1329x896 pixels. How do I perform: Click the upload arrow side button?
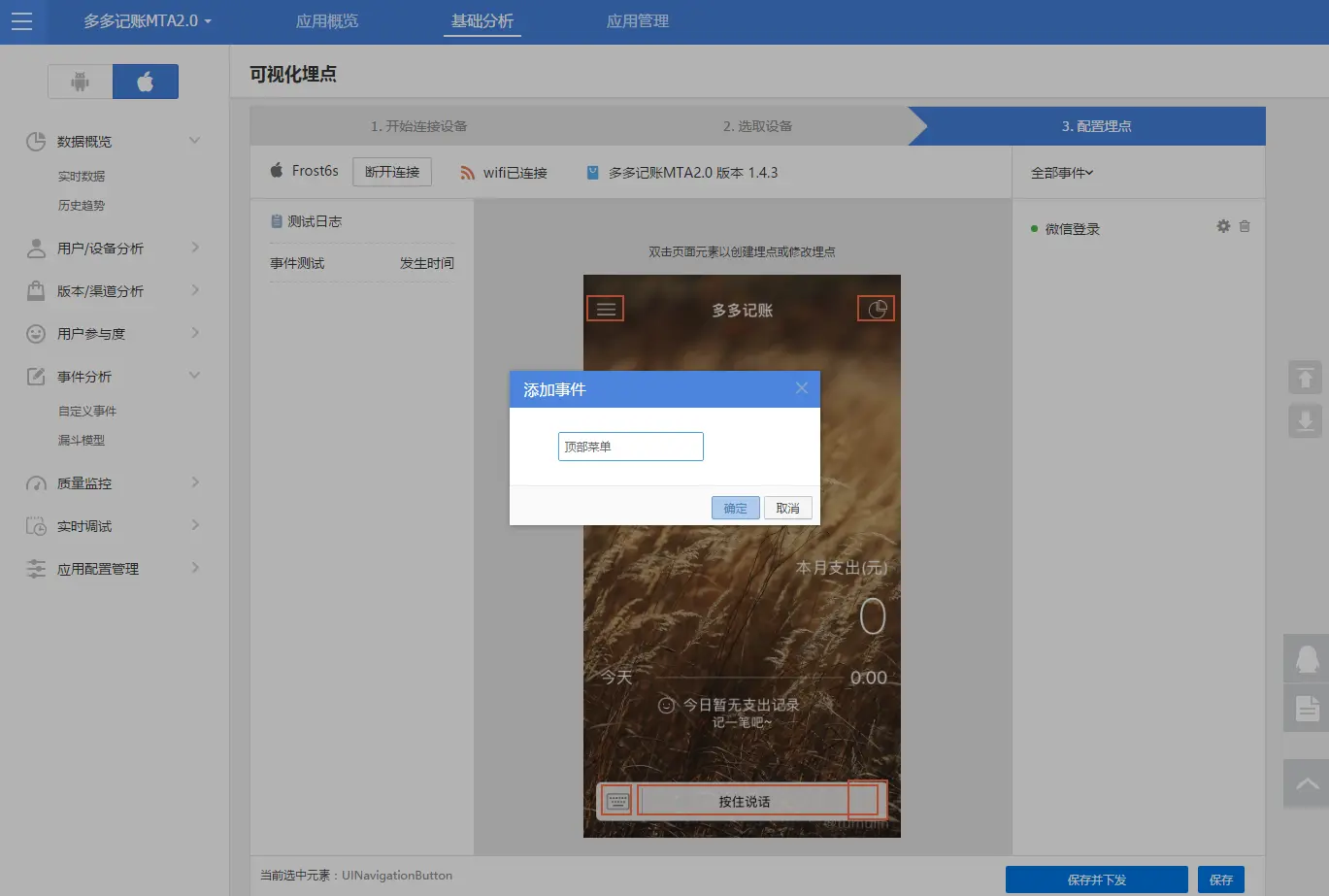pos(1306,377)
